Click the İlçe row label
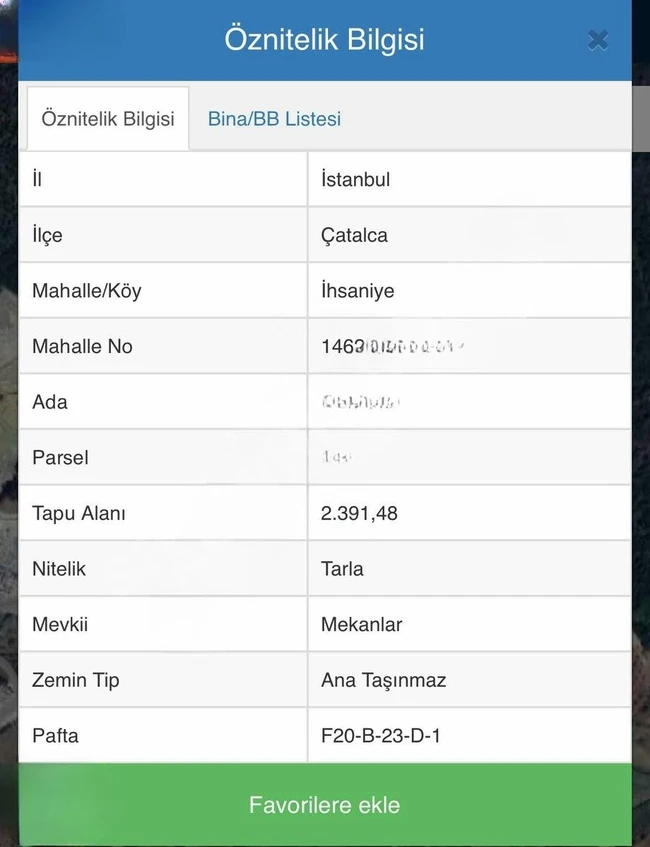This screenshot has width=650, height=847. 48,236
